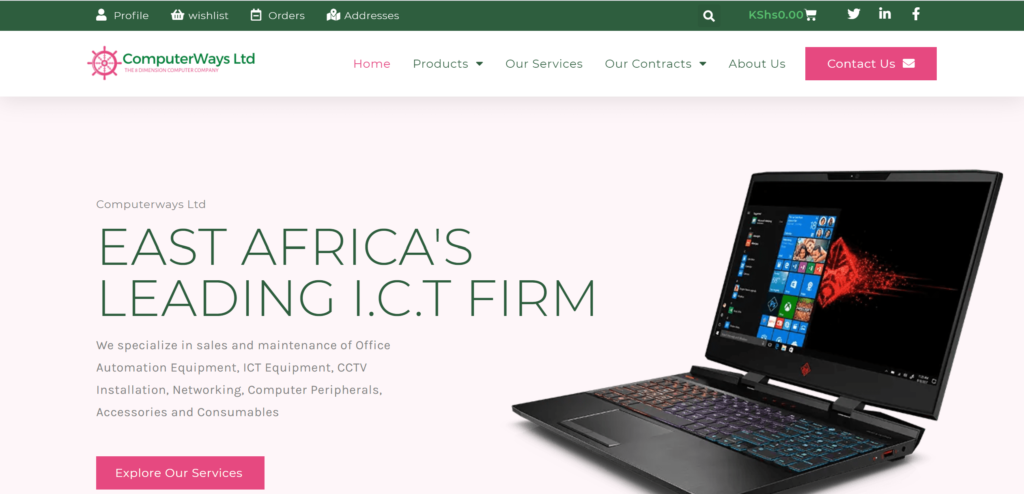
Task: Click the search magnifier icon
Action: coord(709,16)
